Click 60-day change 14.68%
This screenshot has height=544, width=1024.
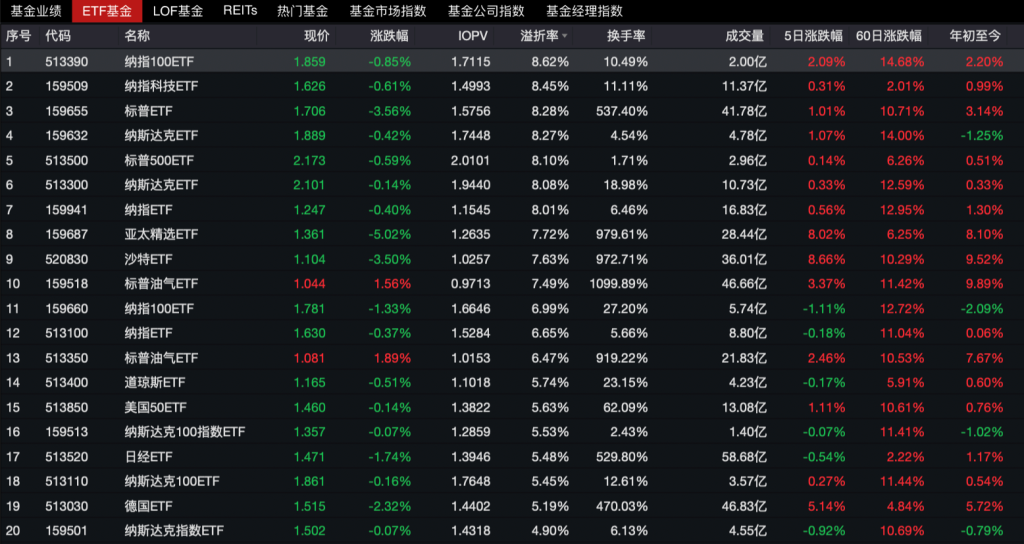click(x=901, y=62)
